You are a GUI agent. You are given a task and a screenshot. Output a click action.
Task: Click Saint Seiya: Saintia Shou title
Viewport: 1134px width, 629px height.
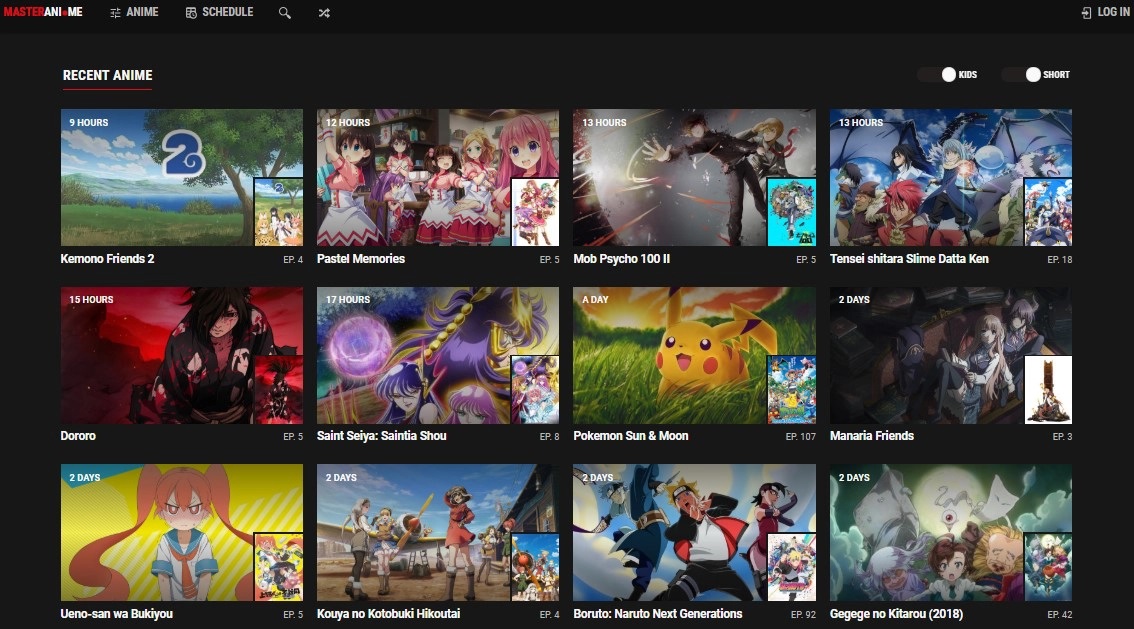tap(381, 435)
